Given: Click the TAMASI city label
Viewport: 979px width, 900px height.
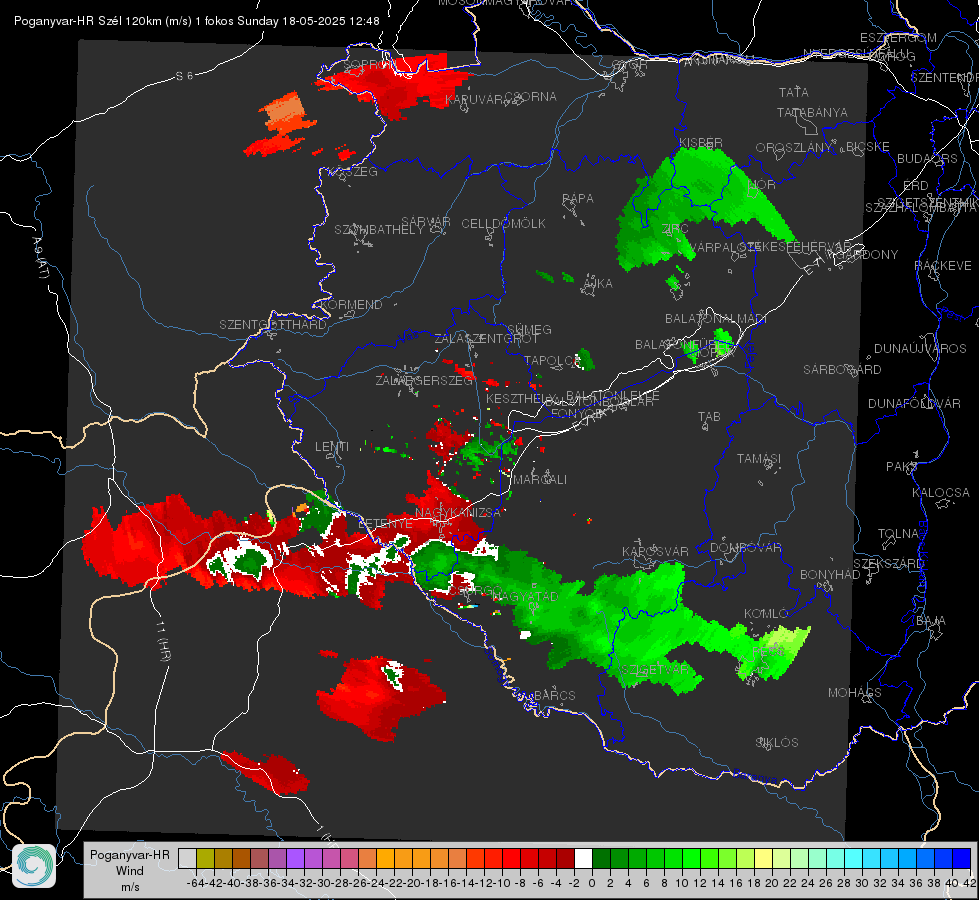Looking at the screenshot, I should point(759,458).
